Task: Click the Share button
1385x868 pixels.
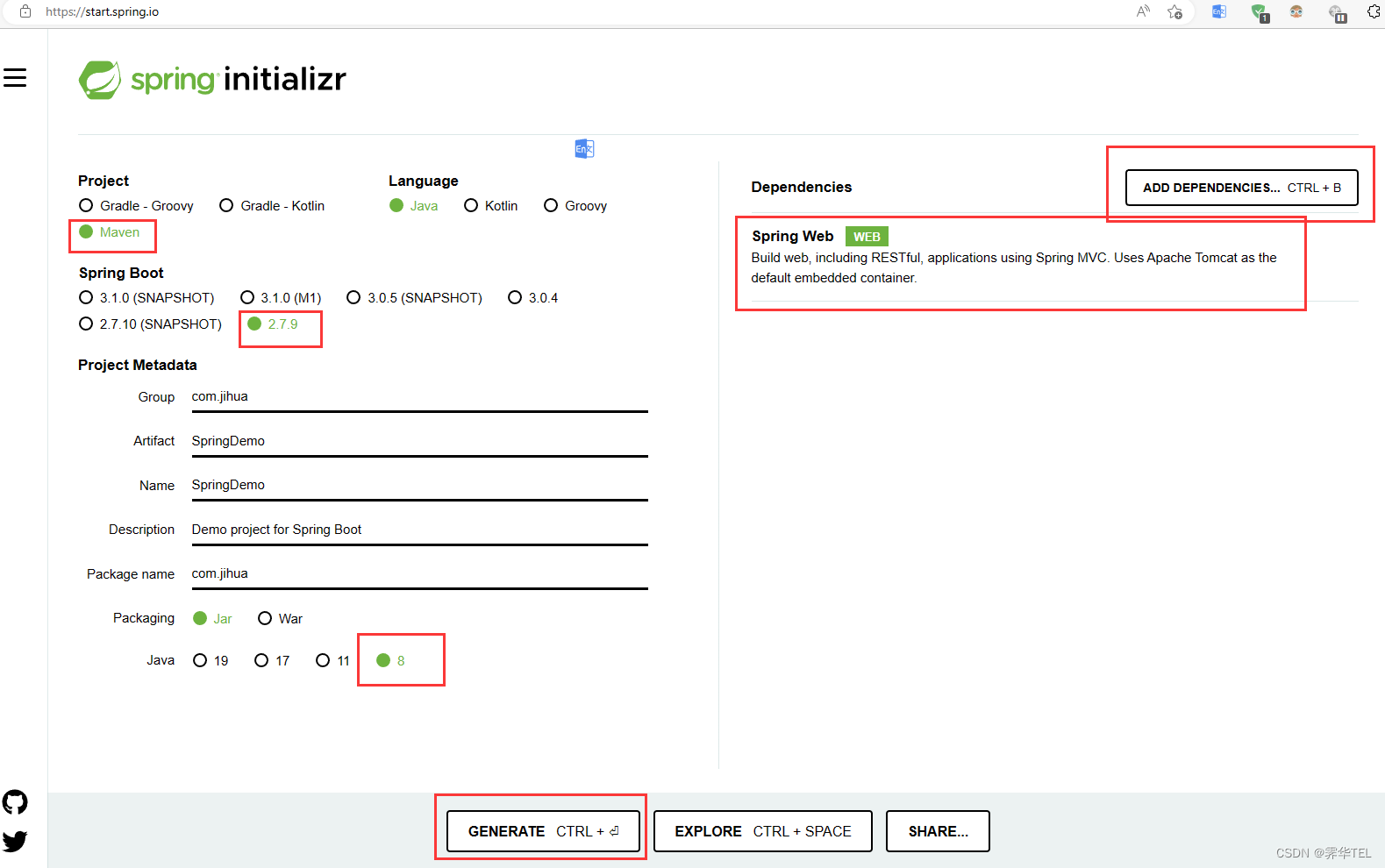Action: [x=938, y=831]
